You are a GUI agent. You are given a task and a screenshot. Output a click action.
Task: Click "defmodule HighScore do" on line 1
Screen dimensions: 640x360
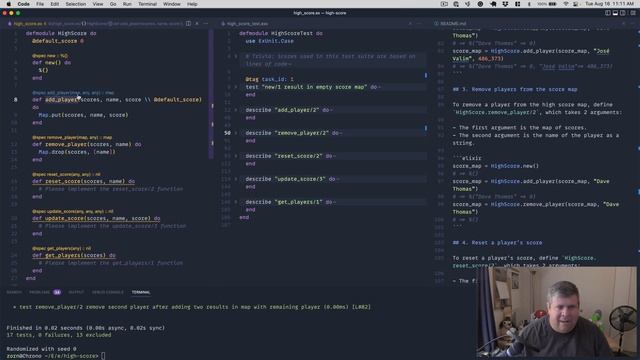61,33
